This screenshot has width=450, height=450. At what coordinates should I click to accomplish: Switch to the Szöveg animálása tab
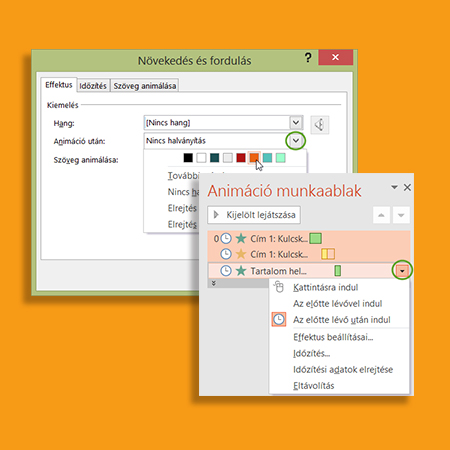click(144, 86)
